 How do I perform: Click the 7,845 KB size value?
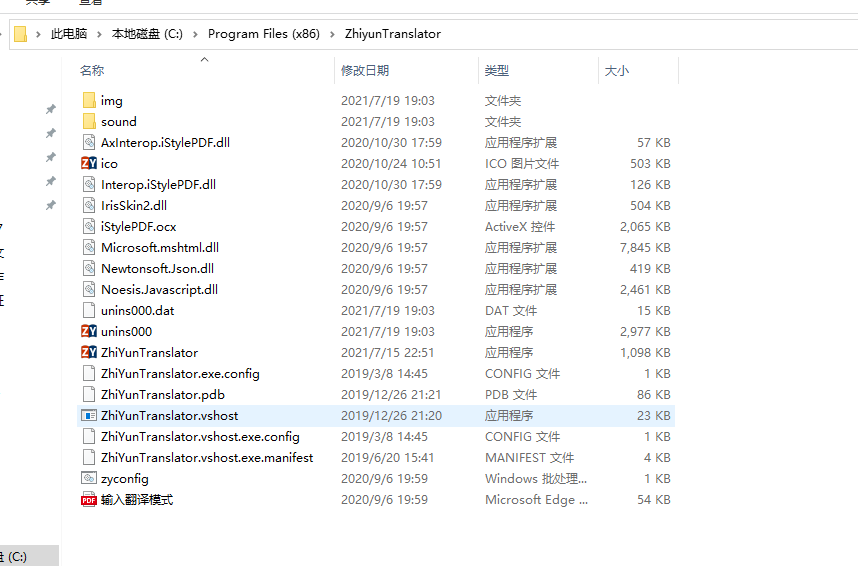[645, 247]
